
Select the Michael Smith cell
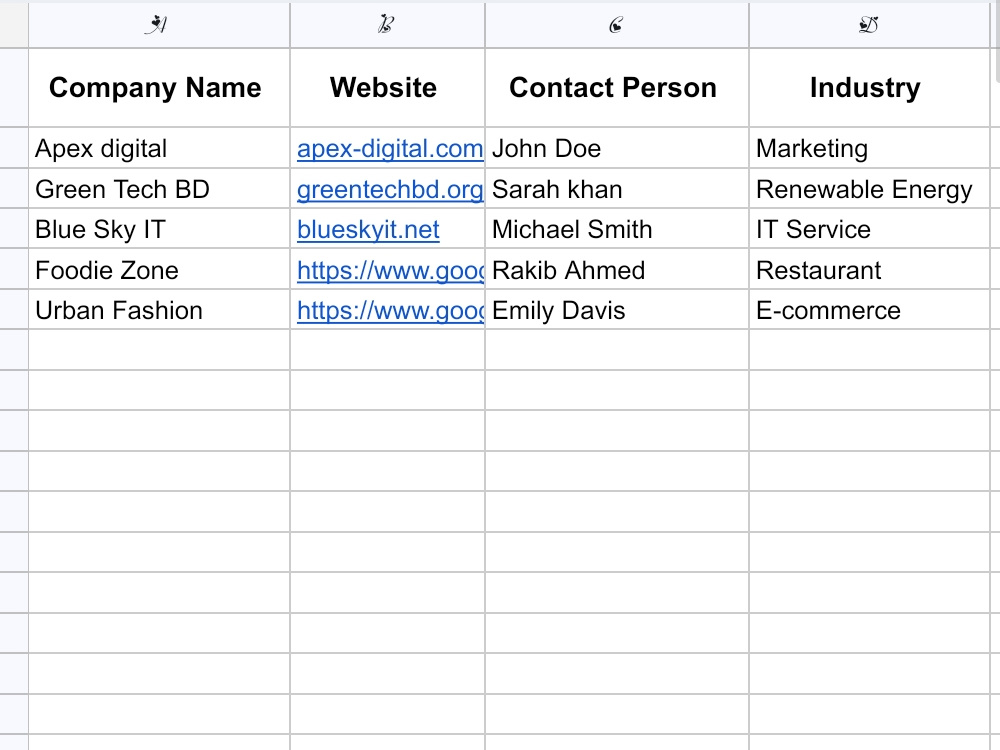[x=617, y=229]
